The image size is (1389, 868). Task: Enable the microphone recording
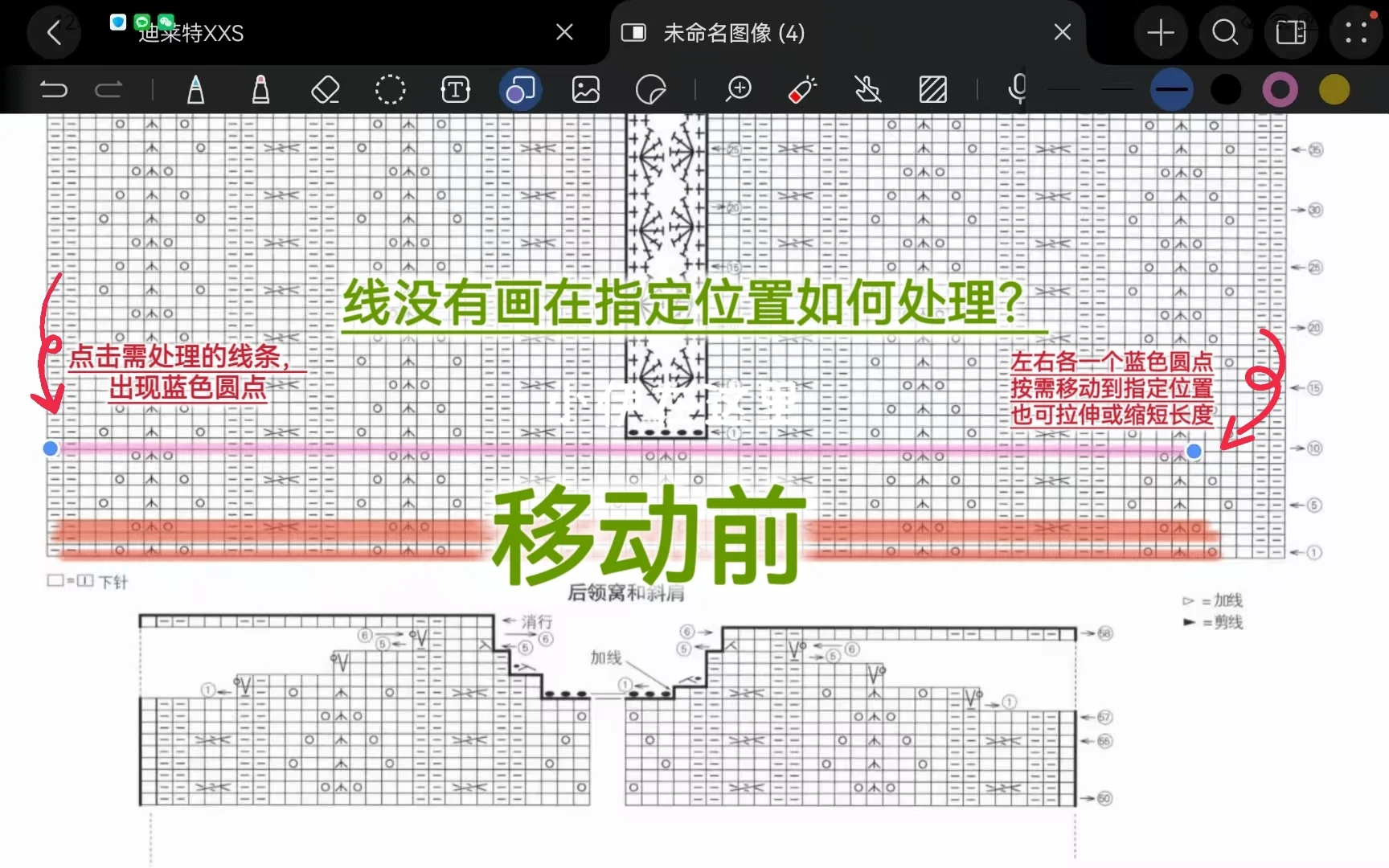coord(1017,89)
